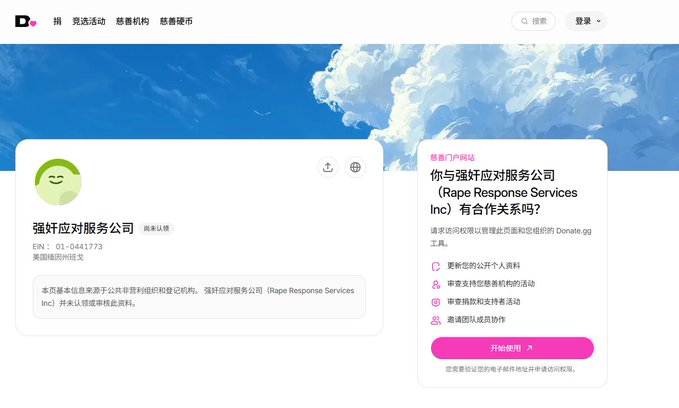Open the globe website icon
Viewport: 679px width, 408px height.
point(355,167)
